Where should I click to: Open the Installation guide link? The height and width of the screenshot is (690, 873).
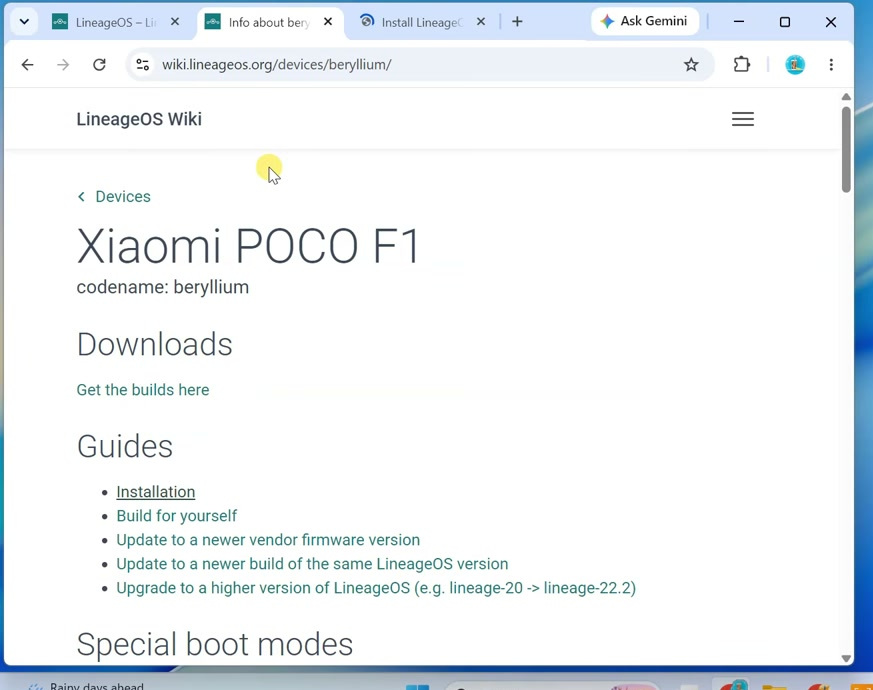pyautogui.click(x=156, y=492)
